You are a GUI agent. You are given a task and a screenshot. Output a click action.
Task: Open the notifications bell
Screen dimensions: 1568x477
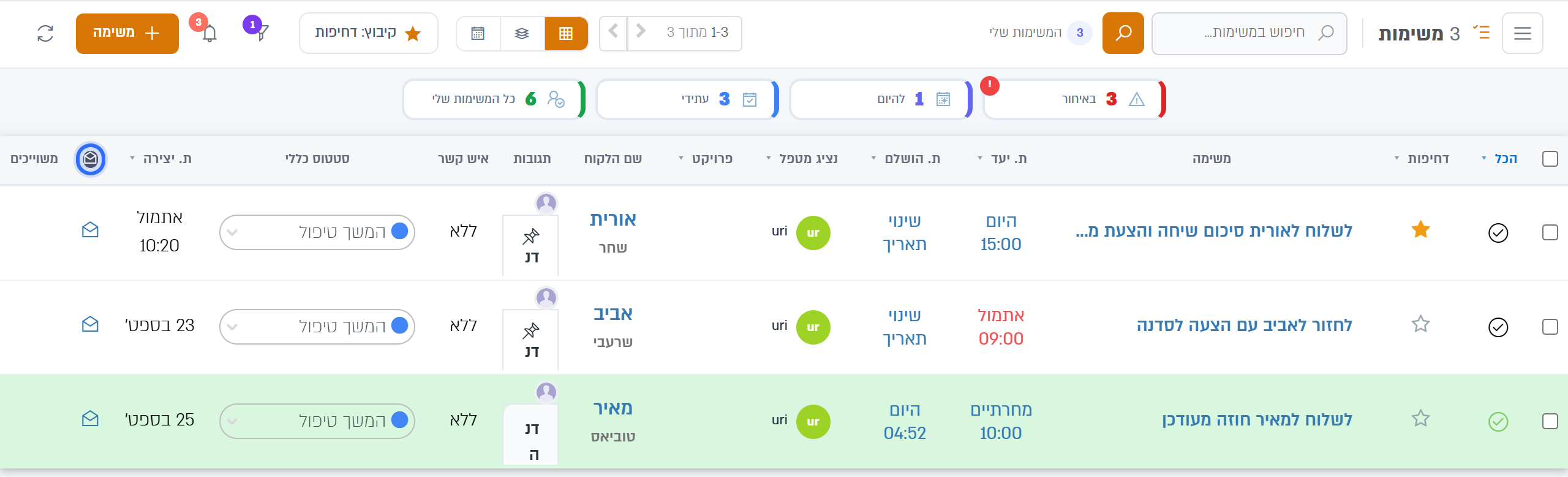tap(209, 33)
